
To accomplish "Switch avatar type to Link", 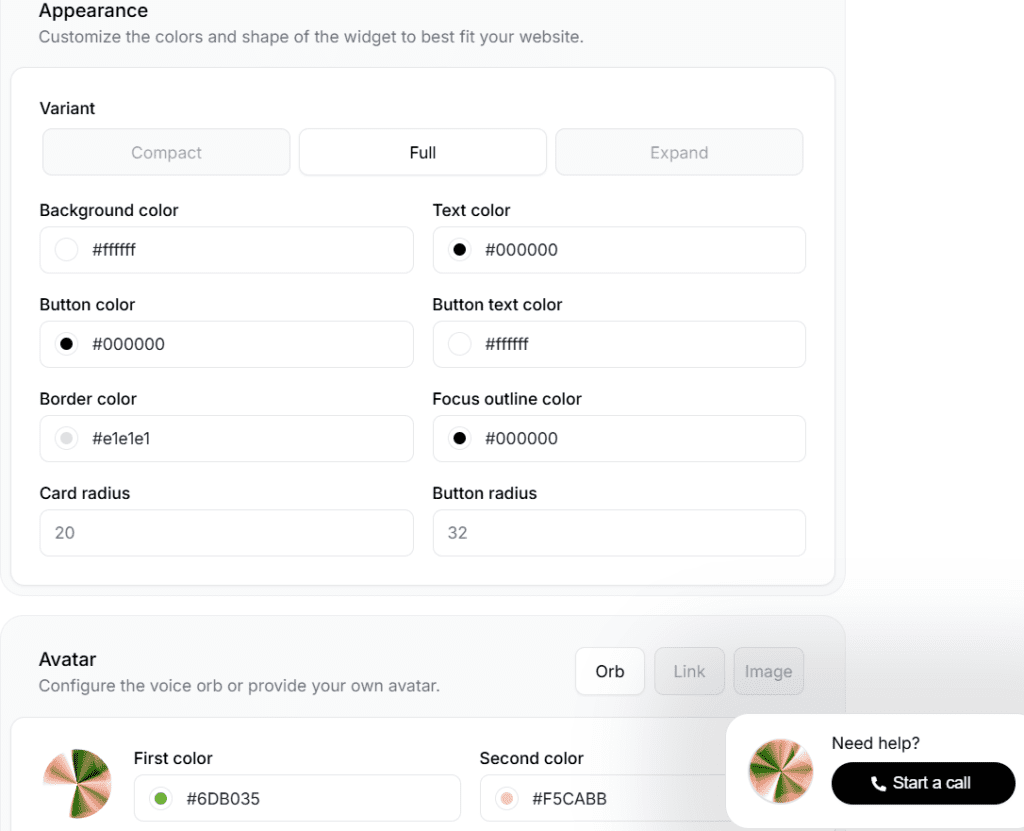I will pyautogui.click(x=689, y=671).
